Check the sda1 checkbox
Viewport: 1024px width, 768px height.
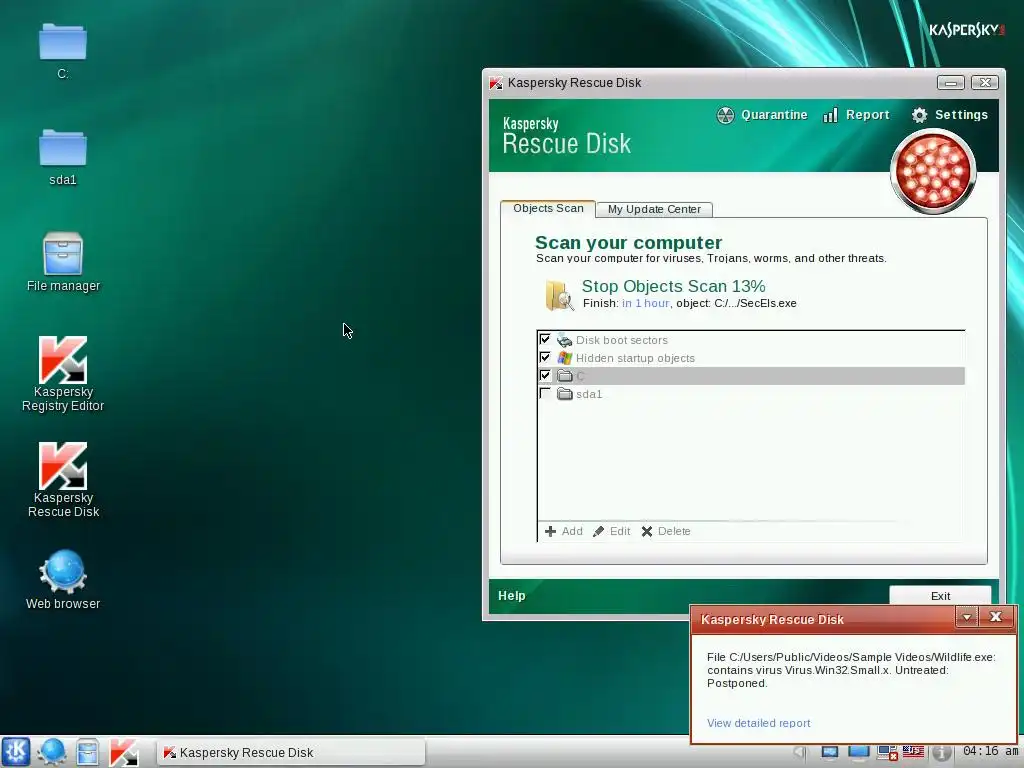click(x=545, y=393)
